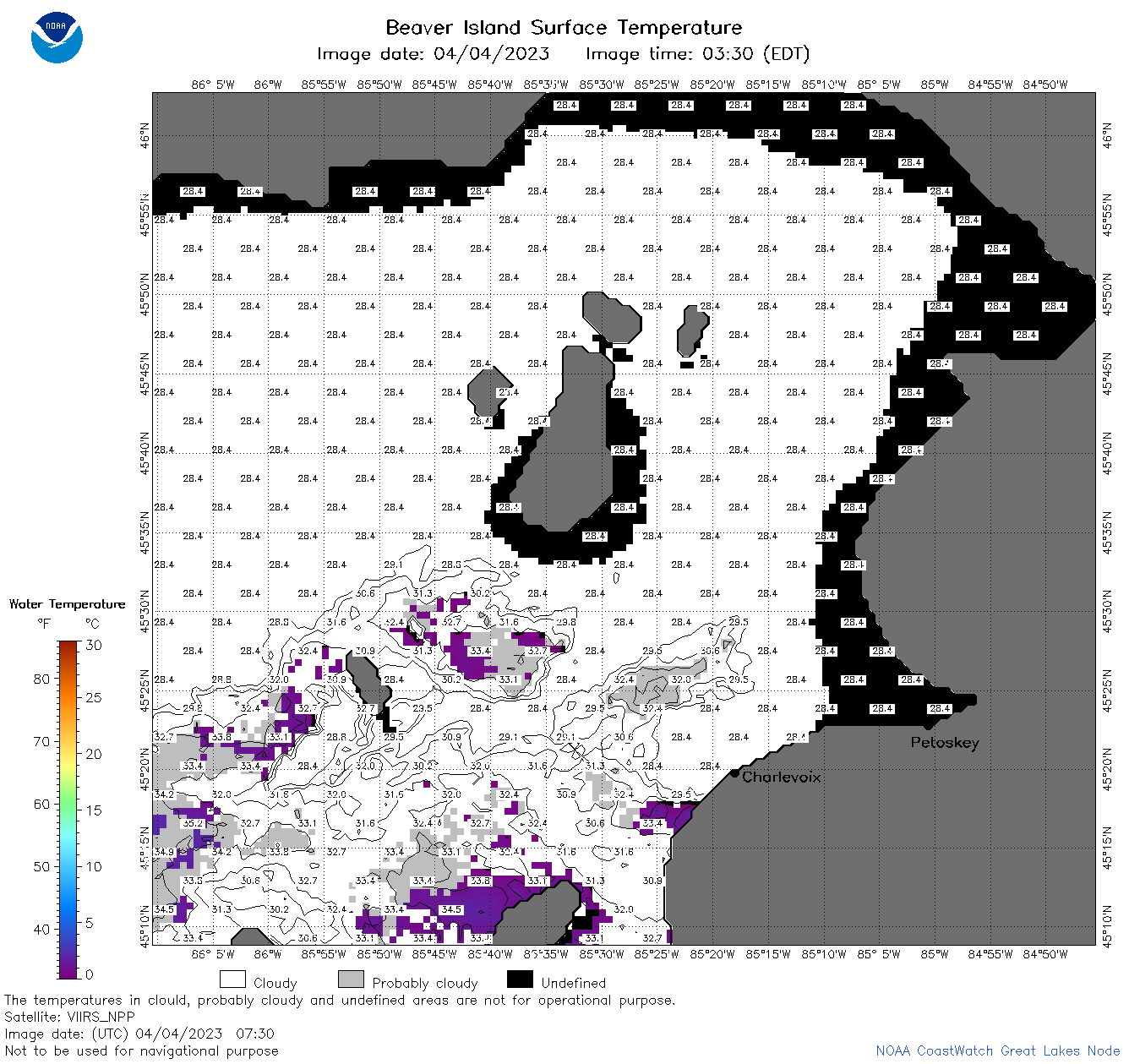Click the 20 Celsius scale tick label
This screenshot has height=1064, width=1129.
(x=94, y=754)
